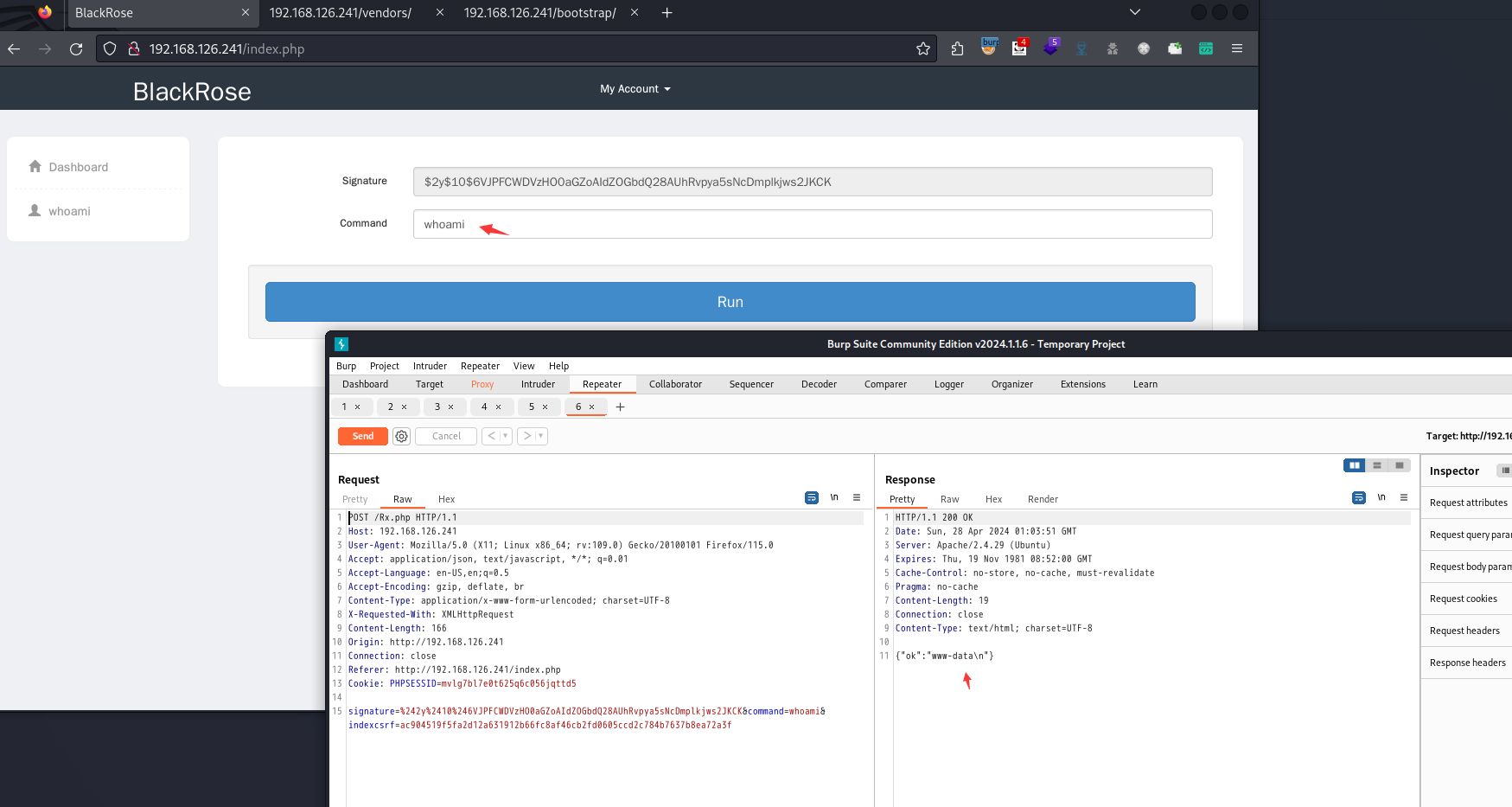Image resolution: width=1512 pixels, height=807 pixels.
Task: Select Repeater sub-tab 3
Action: 437,407
